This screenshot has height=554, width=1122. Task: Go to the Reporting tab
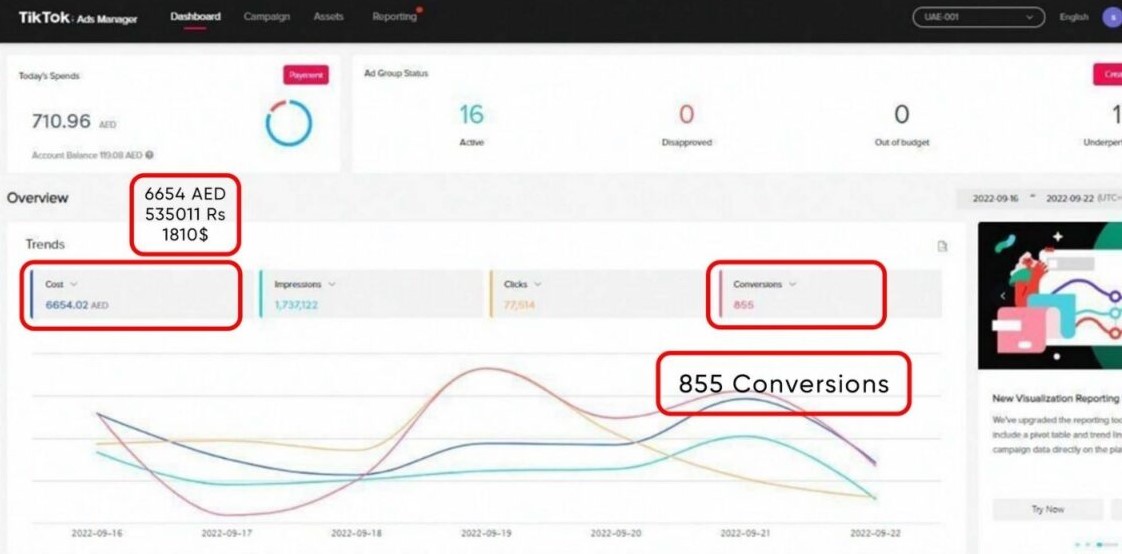(x=394, y=17)
